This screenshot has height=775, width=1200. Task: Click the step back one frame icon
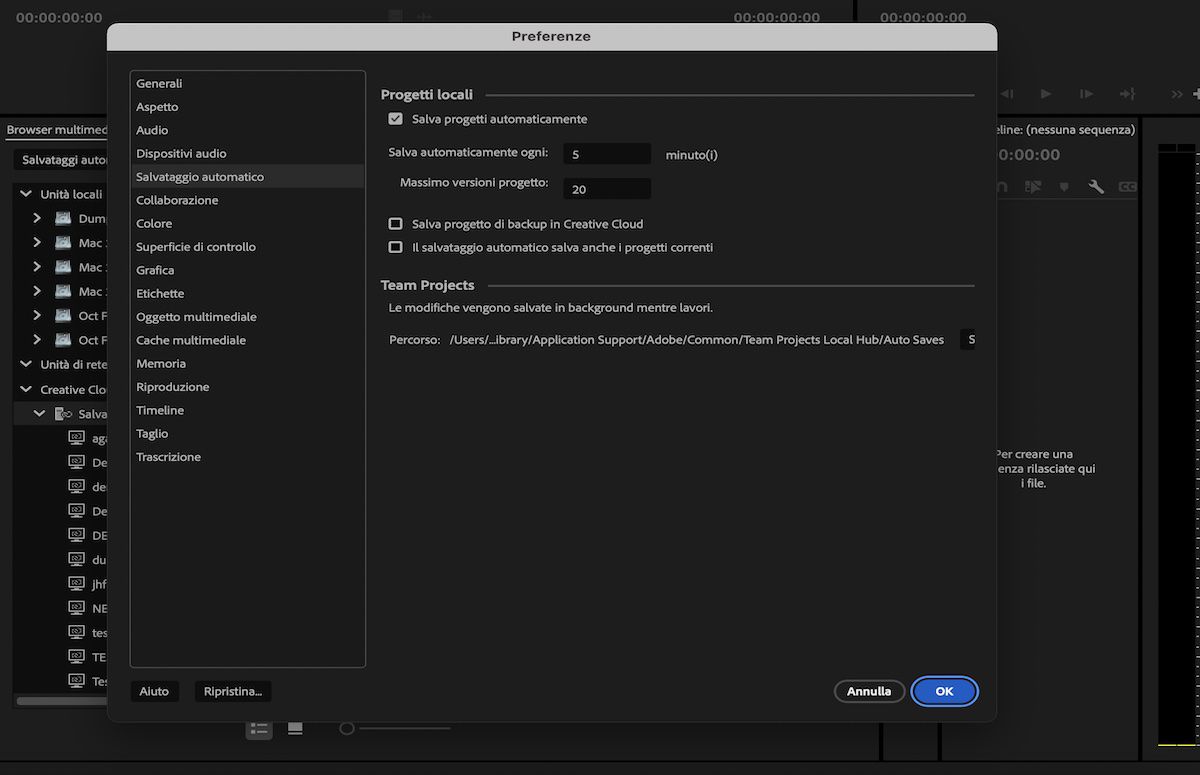tap(1007, 93)
